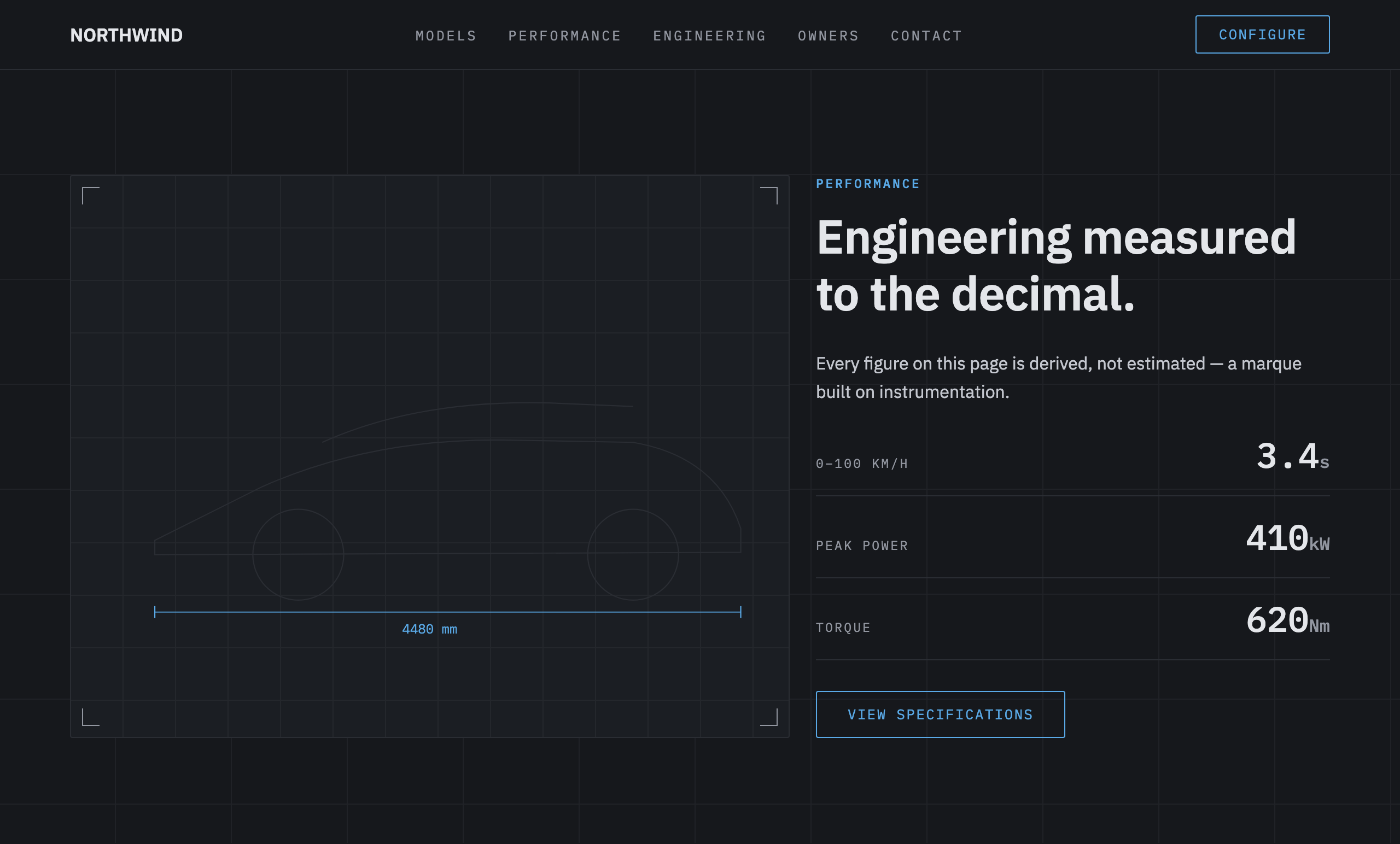Click the View Specifications button
Viewport: 1400px width, 844px height.
[940, 714]
